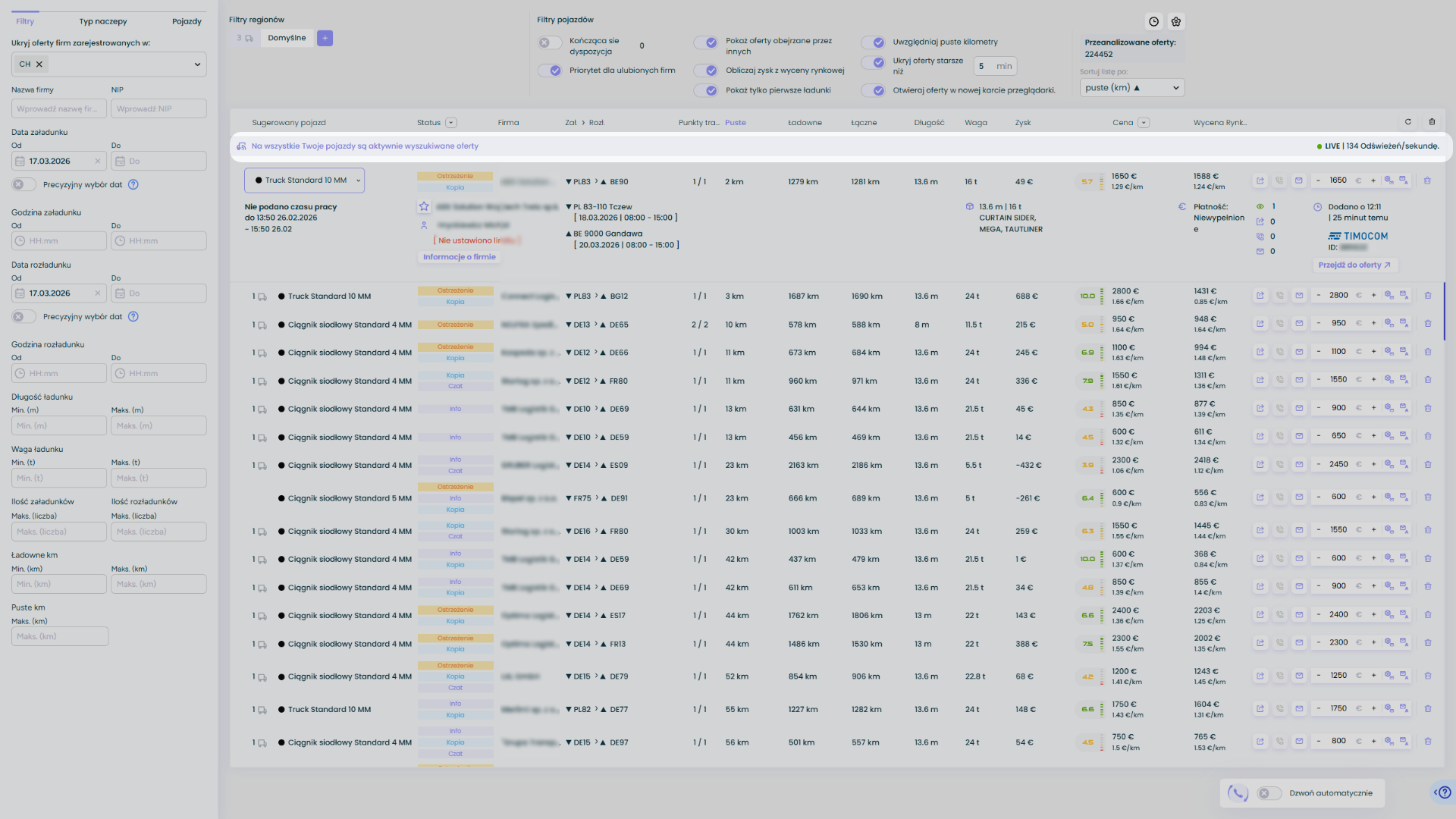Click the mail icon in the 1650 € offer row
This screenshot has width=1456, height=819.
pyautogui.click(x=1298, y=180)
